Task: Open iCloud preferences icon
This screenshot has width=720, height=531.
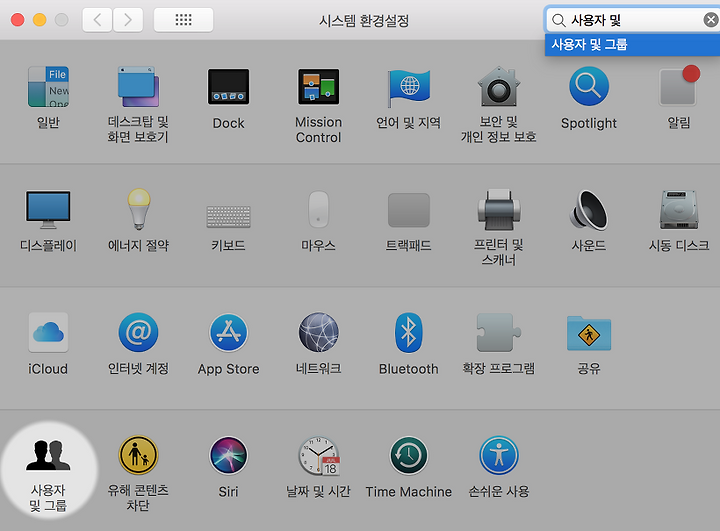Action: [48, 333]
